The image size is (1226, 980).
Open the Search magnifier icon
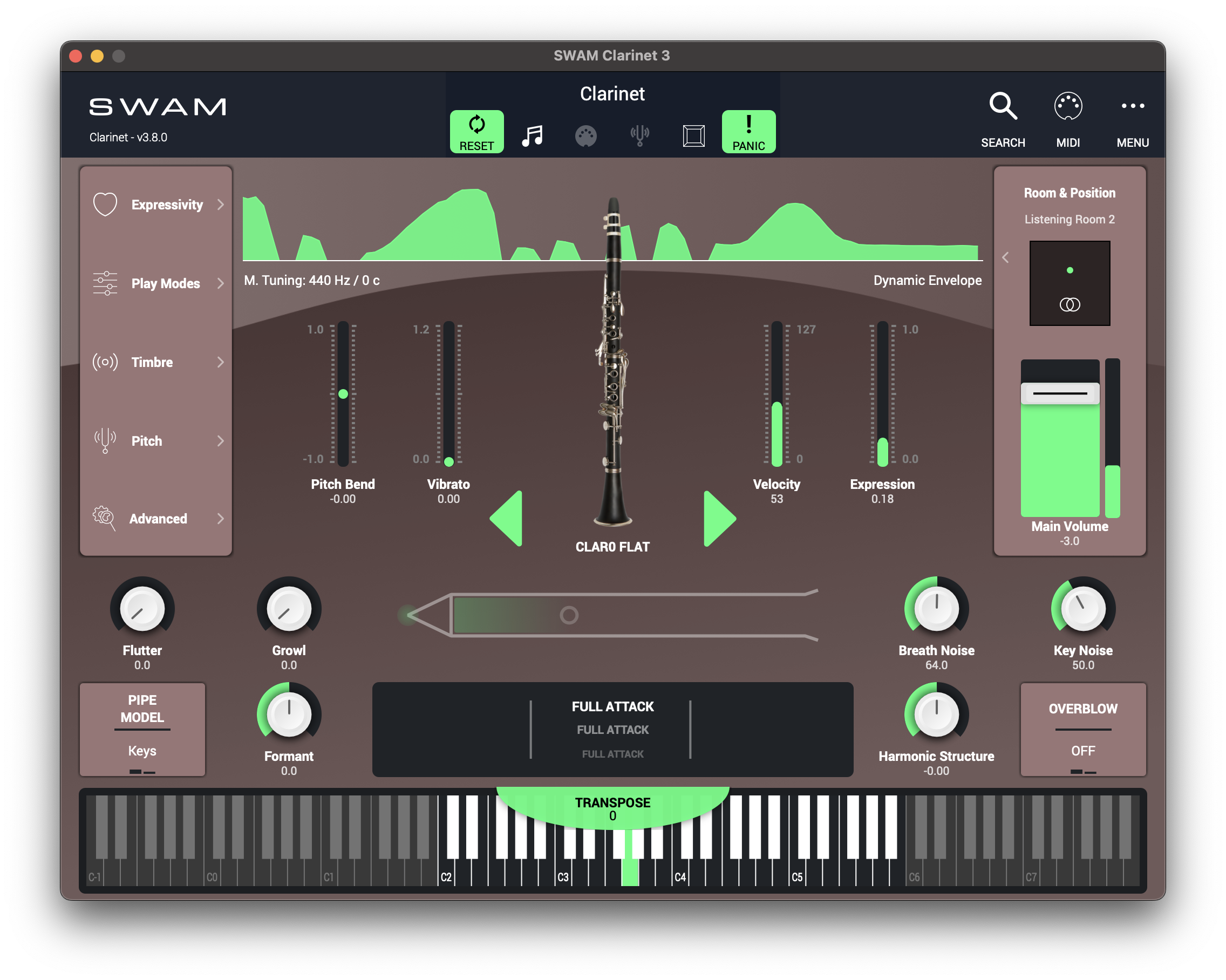click(1003, 106)
